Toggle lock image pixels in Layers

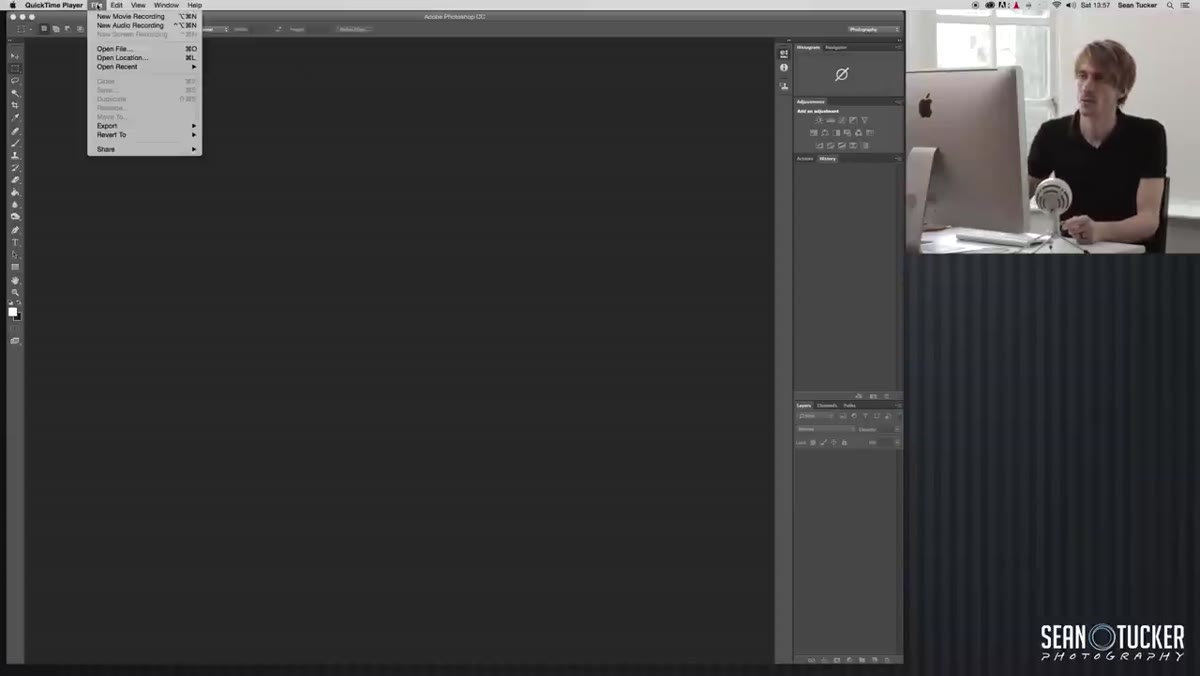click(x=823, y=442)
